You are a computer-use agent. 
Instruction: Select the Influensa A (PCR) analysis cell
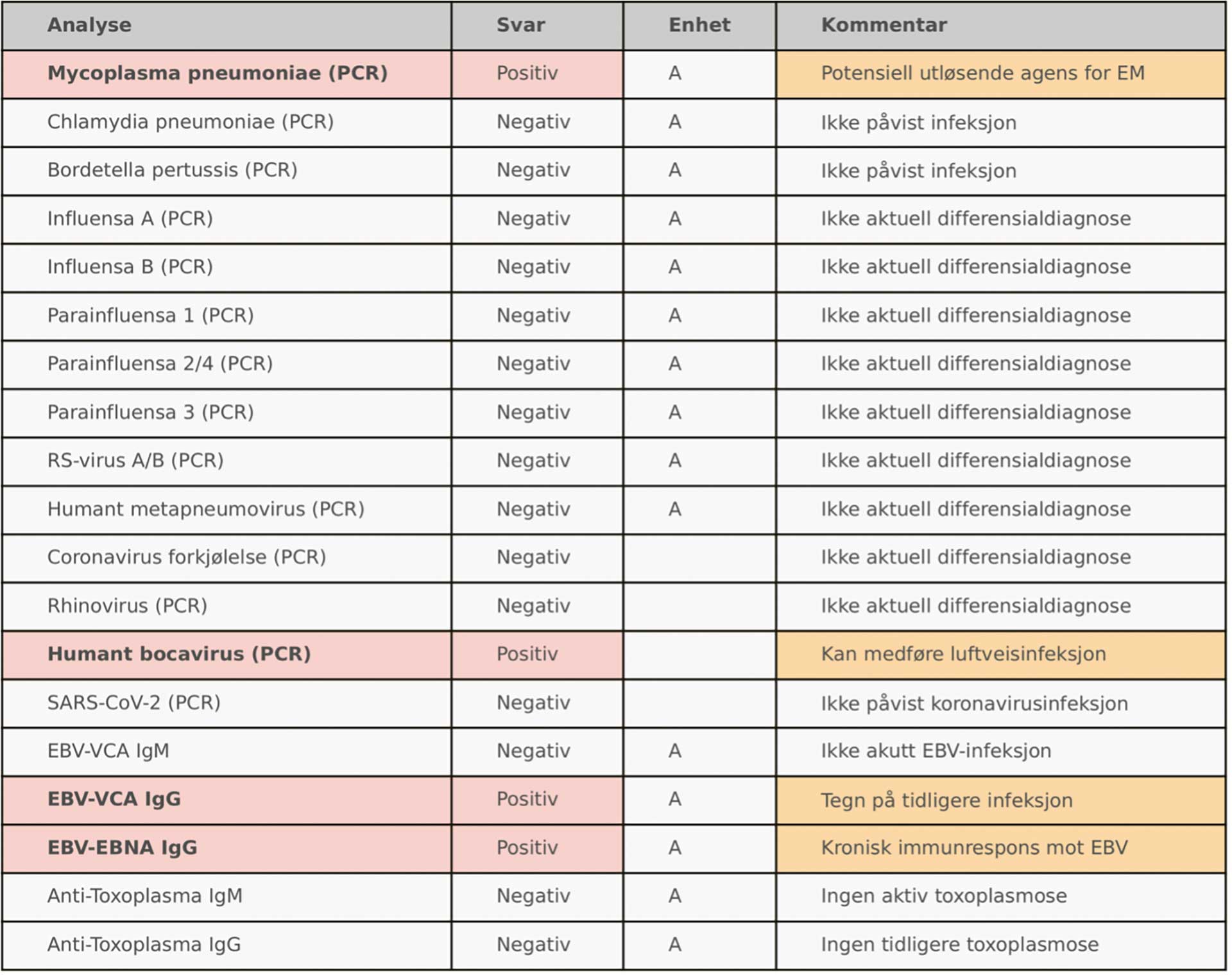(x=130, y=219)
